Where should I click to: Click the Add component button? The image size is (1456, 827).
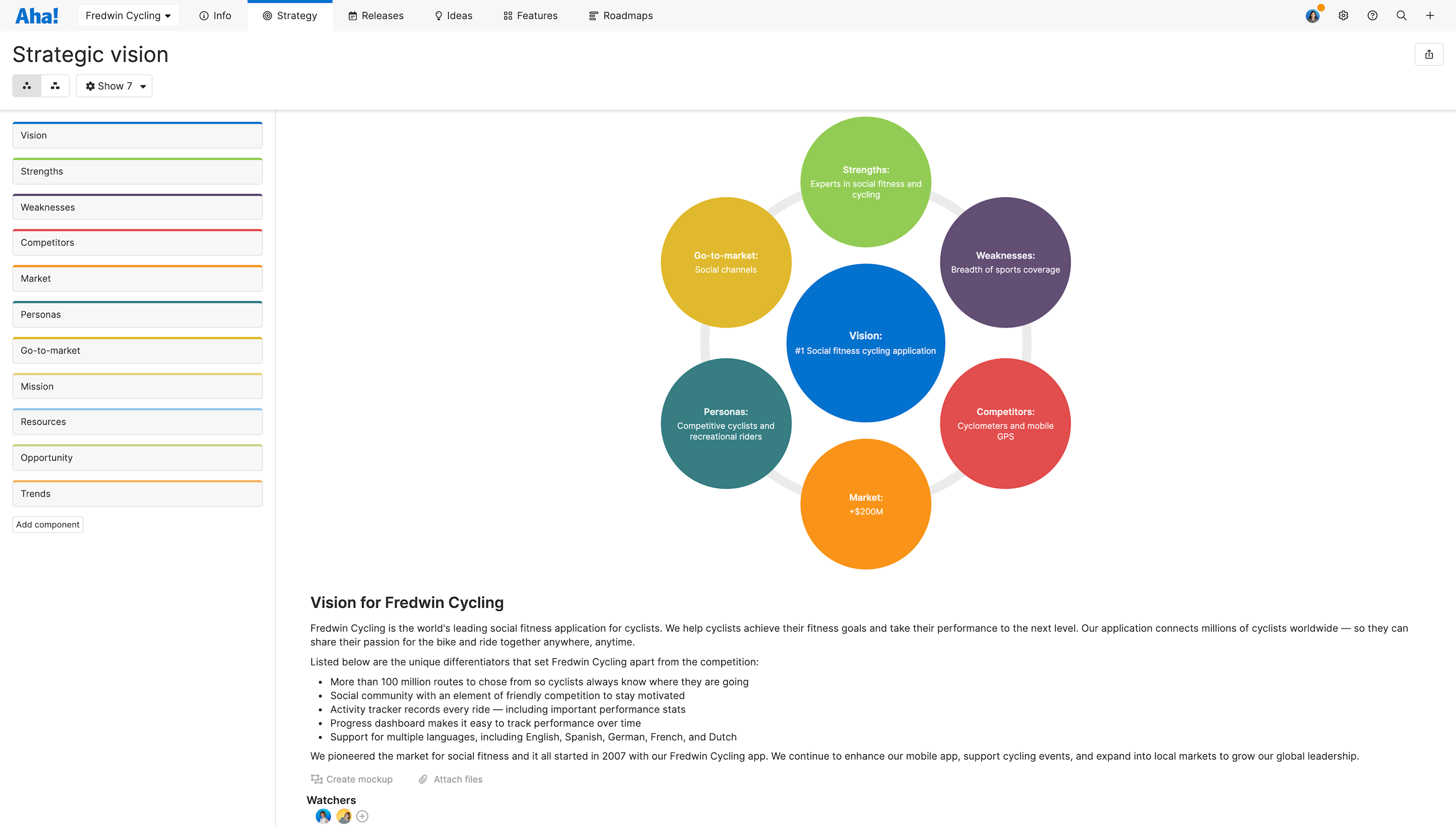(47, 524)
